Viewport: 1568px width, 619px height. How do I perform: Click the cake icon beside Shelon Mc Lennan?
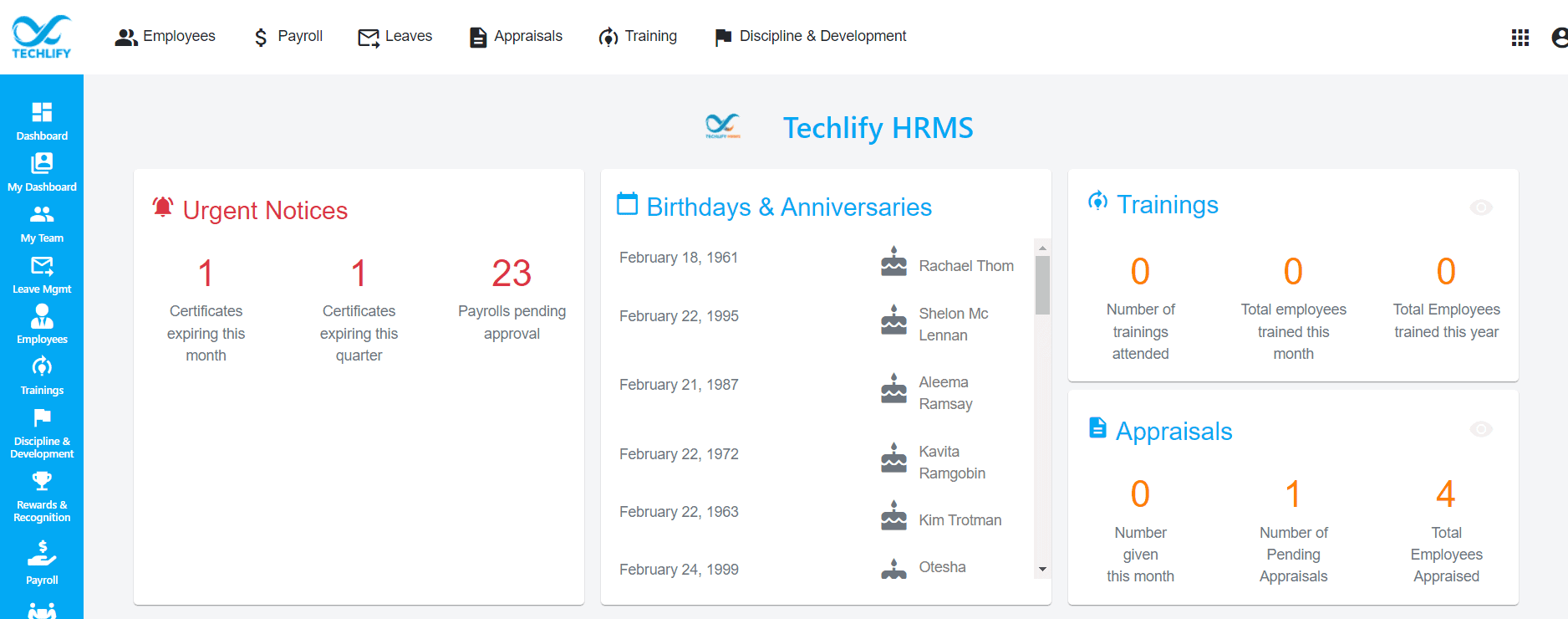(893, 320)
